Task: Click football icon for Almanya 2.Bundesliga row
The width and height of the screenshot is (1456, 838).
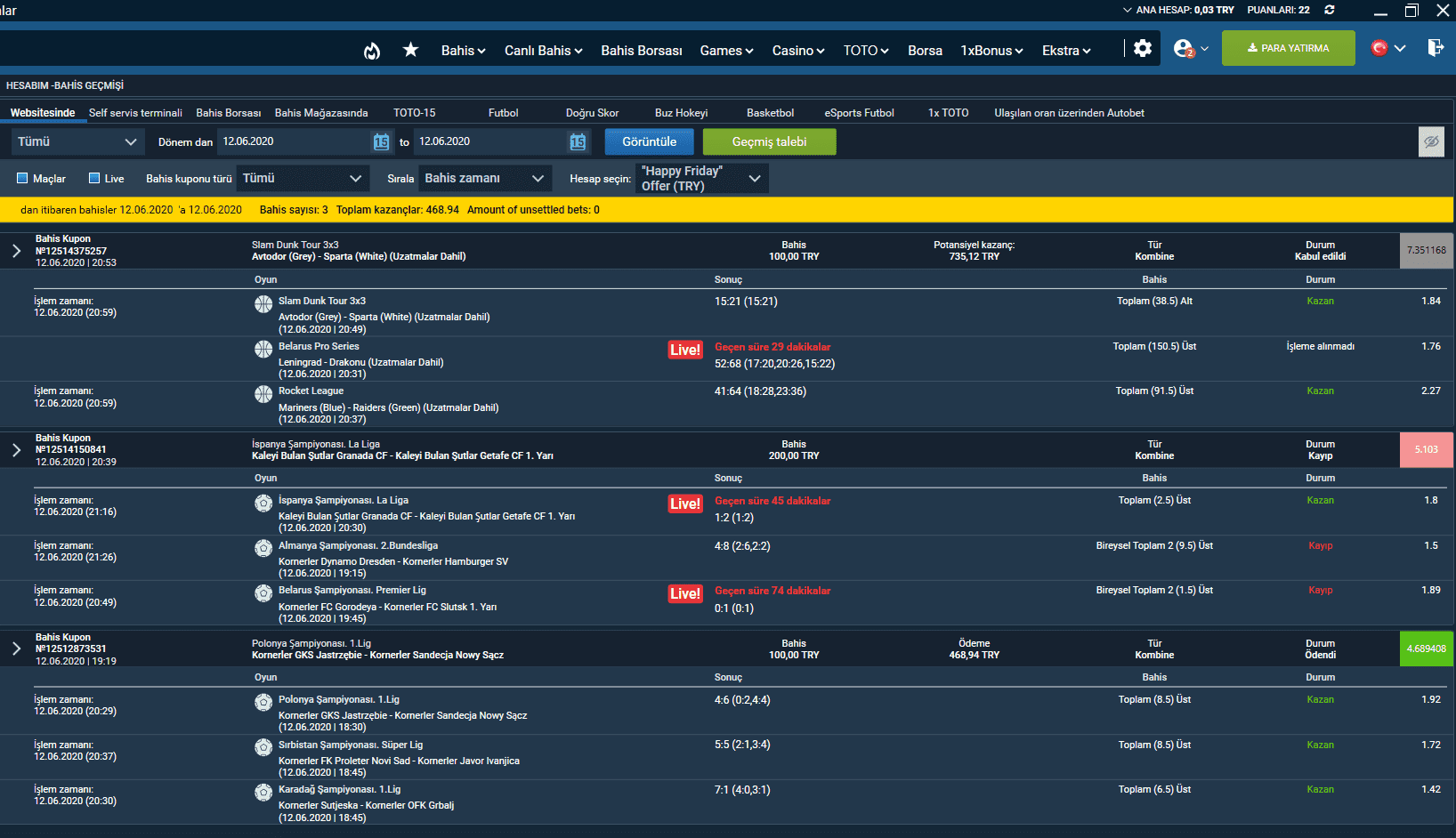Action: pos(263,548)
